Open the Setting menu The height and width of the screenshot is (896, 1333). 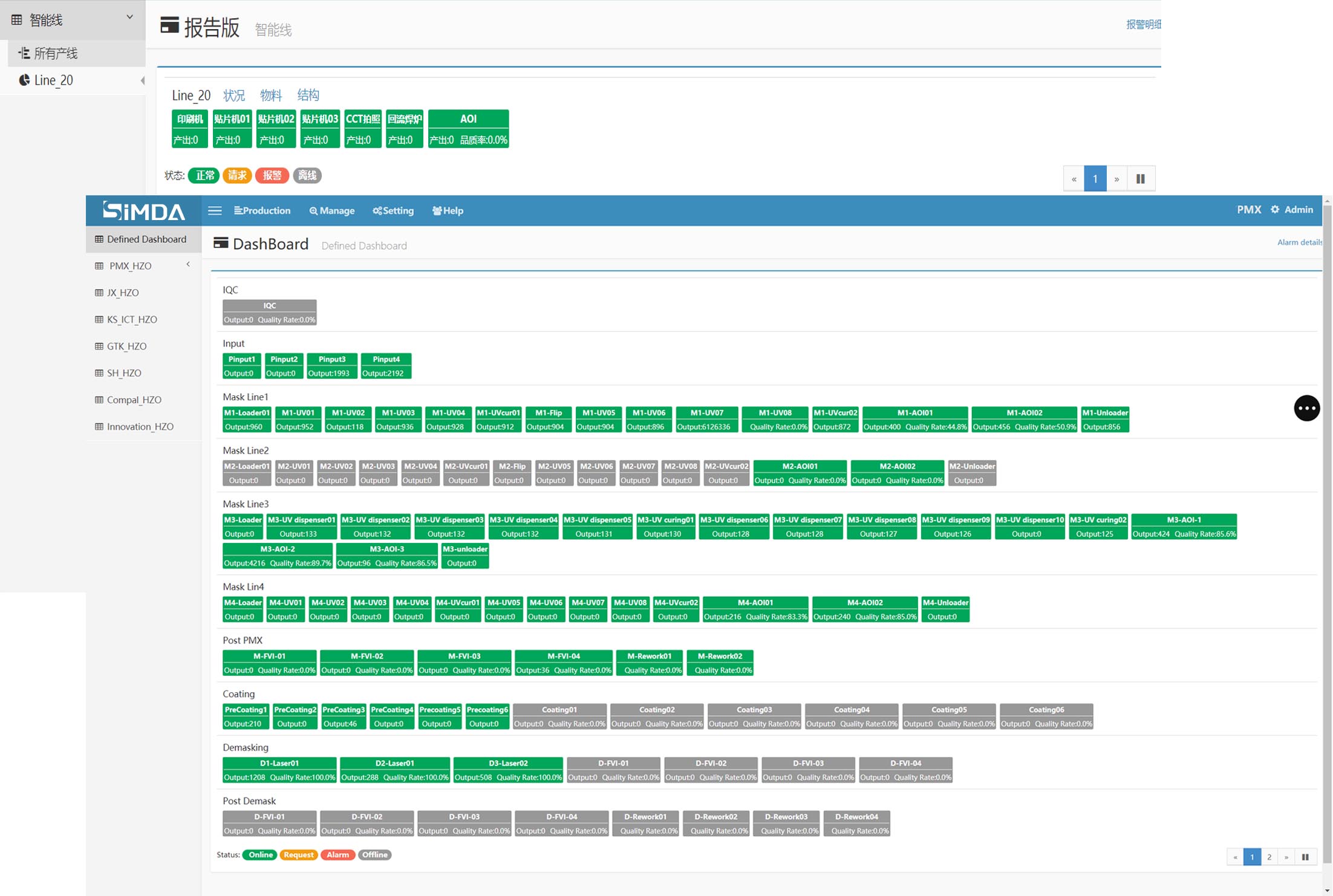pos(393,210)
